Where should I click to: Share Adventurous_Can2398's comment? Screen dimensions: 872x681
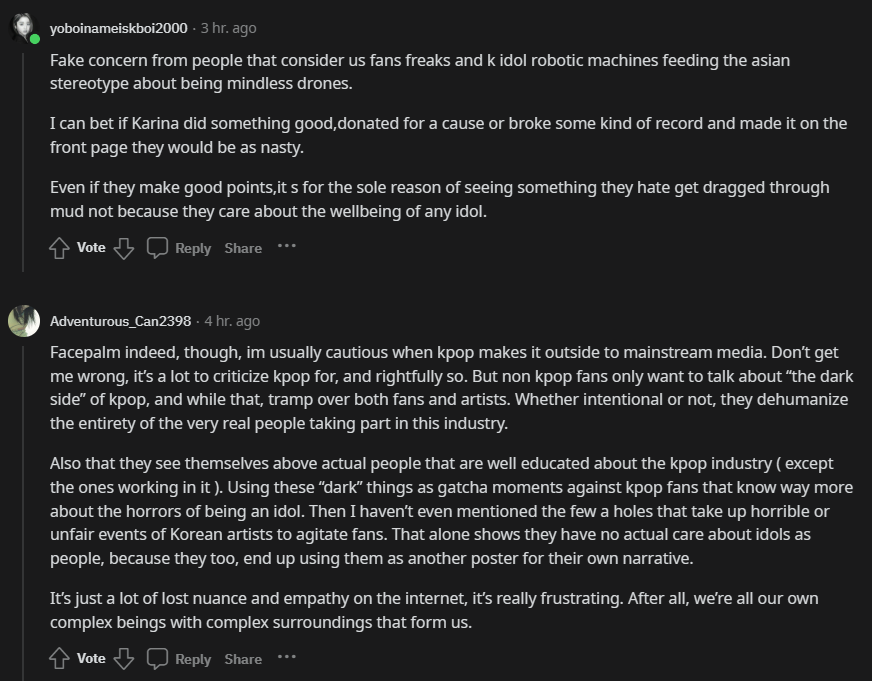[x=243, y=659]
